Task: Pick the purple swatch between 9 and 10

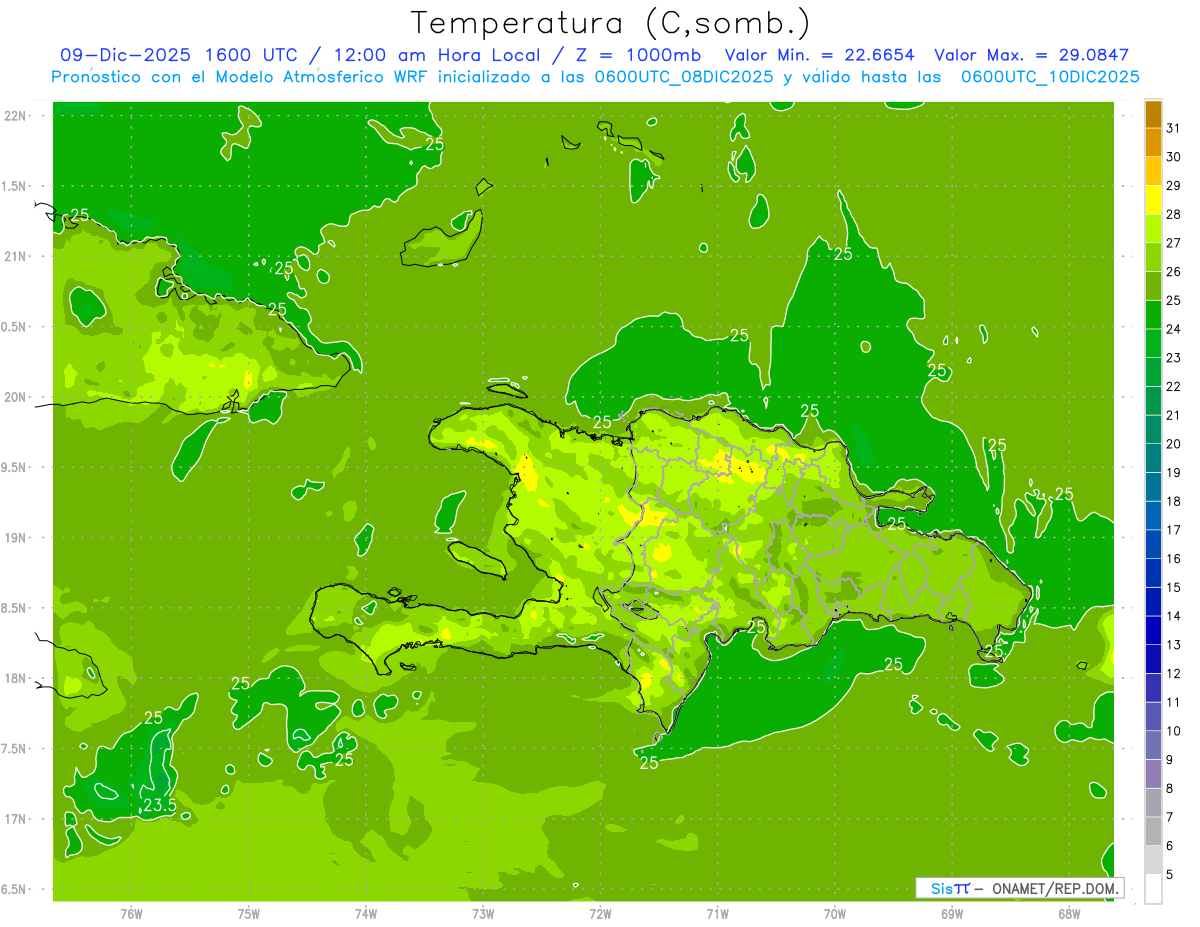Action: click(x=1153, y=745)
